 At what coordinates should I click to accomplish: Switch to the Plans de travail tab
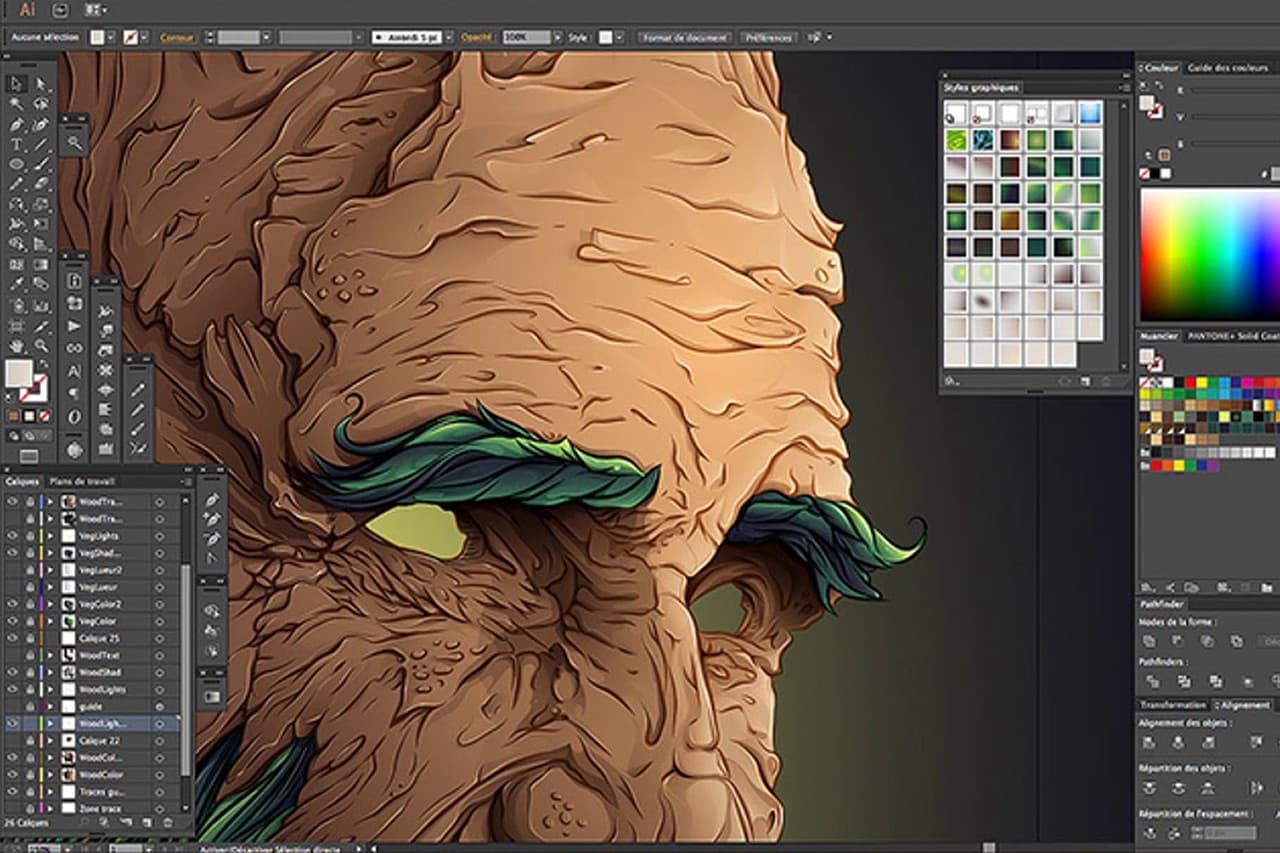pos(83,481)
